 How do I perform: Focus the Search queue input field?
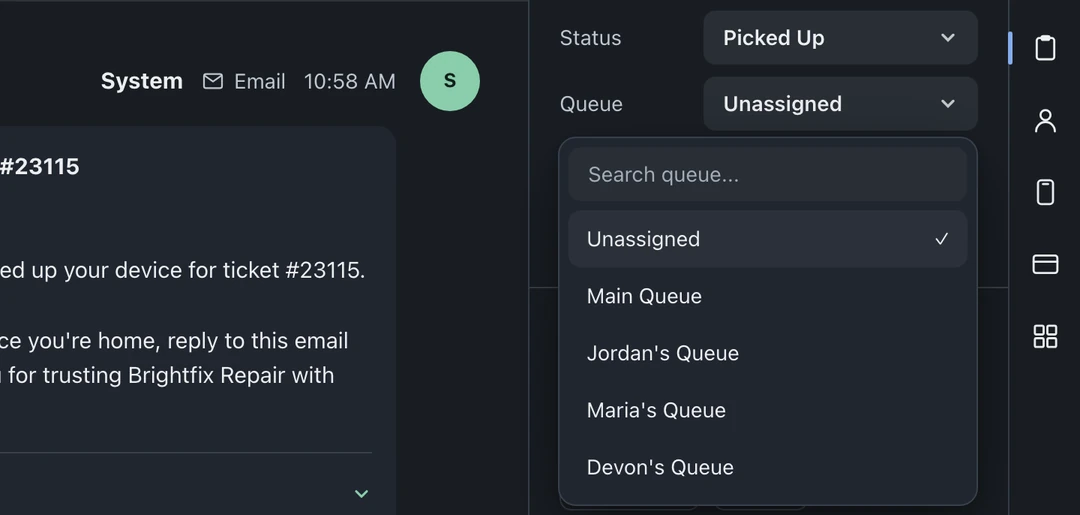(x=767, y=174)
